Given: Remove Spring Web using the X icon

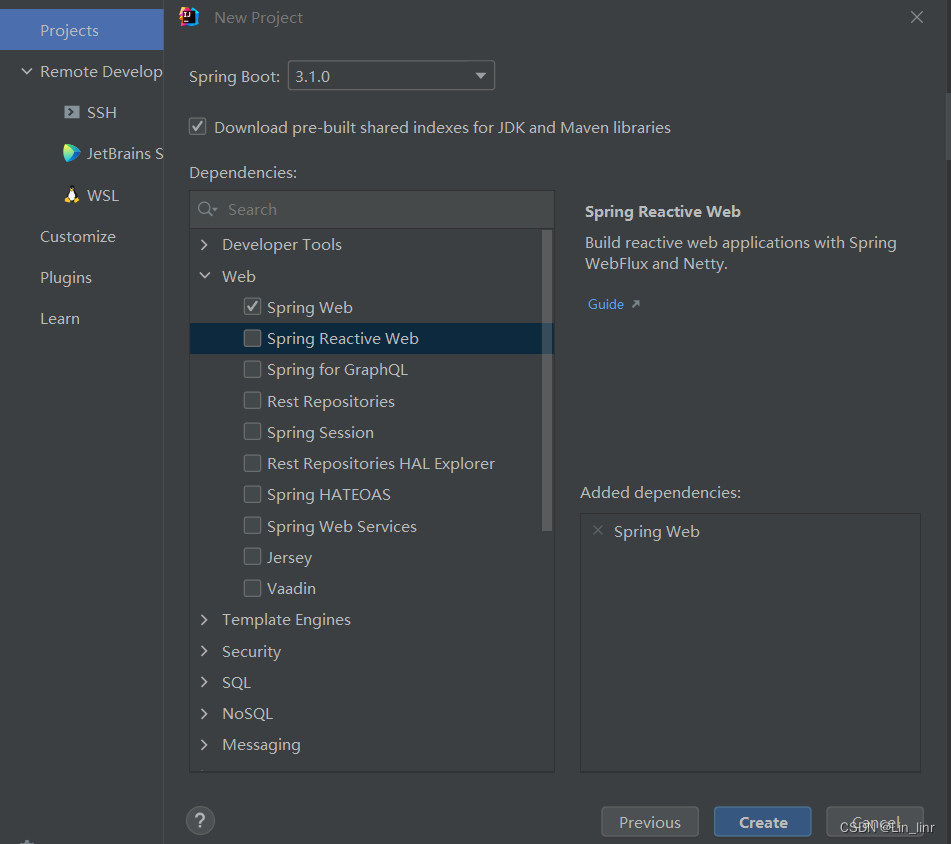Looking at the screenshot, I should pos(598,531).
